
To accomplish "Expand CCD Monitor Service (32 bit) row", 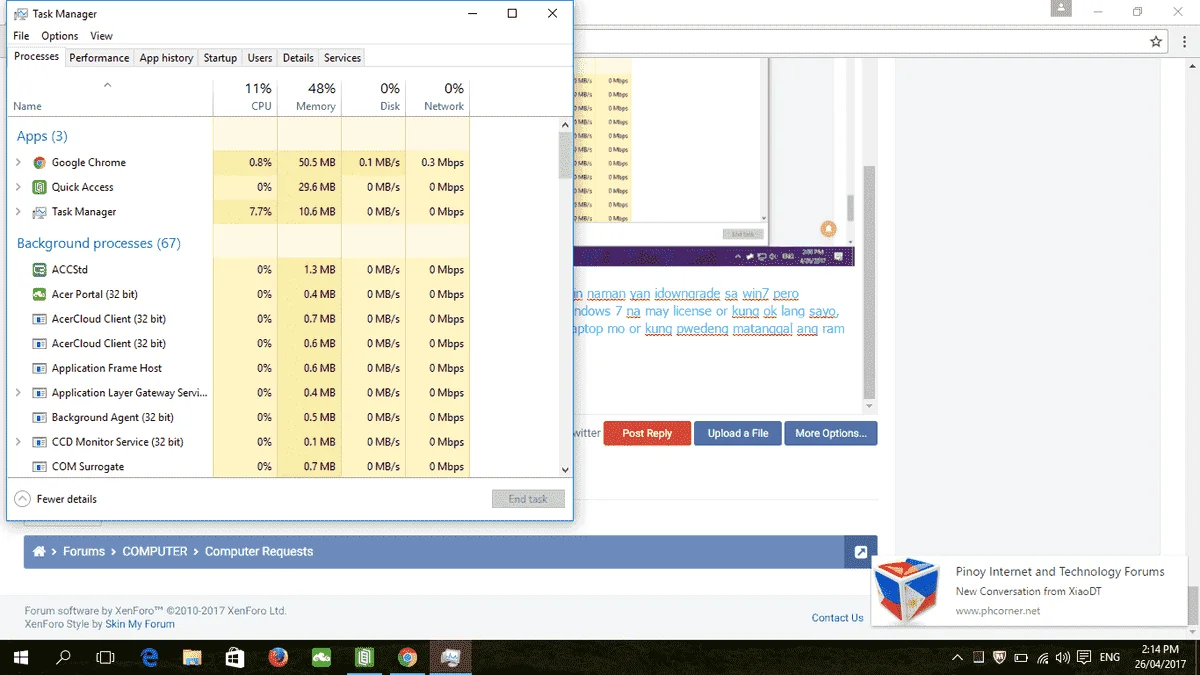I will pyautogui.click(x=18, y=442).
